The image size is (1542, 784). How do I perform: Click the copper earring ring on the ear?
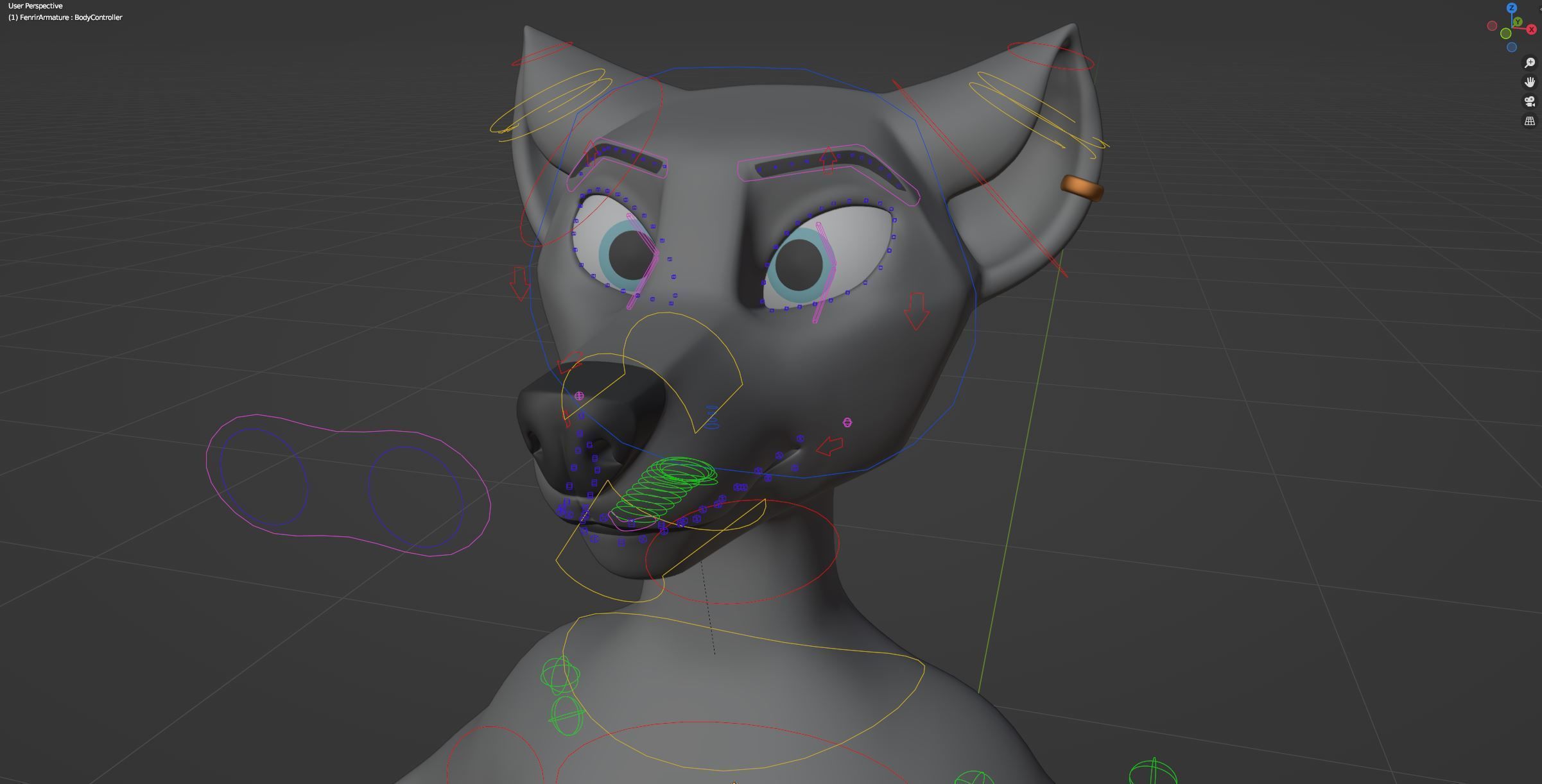click(x=1082, y=188)
